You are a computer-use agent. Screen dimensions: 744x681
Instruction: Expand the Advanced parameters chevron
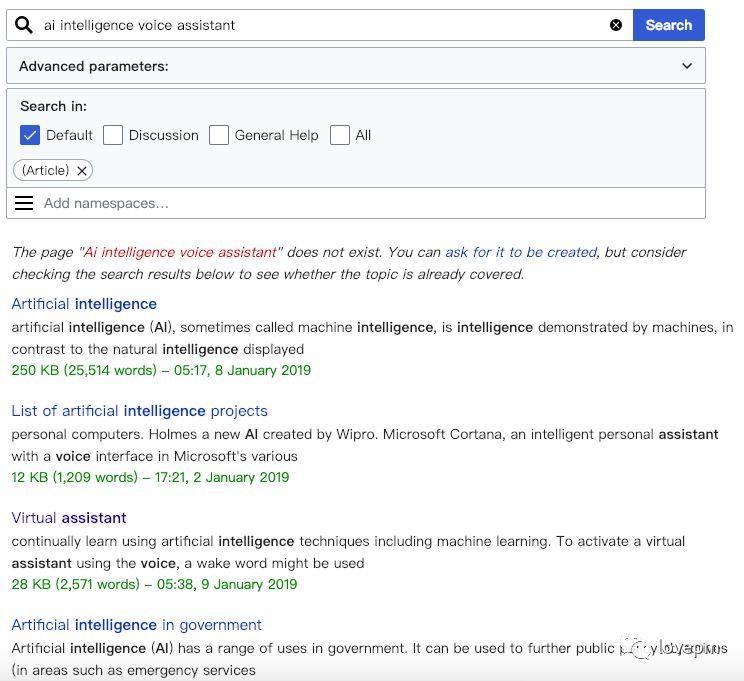pos(687,66)
